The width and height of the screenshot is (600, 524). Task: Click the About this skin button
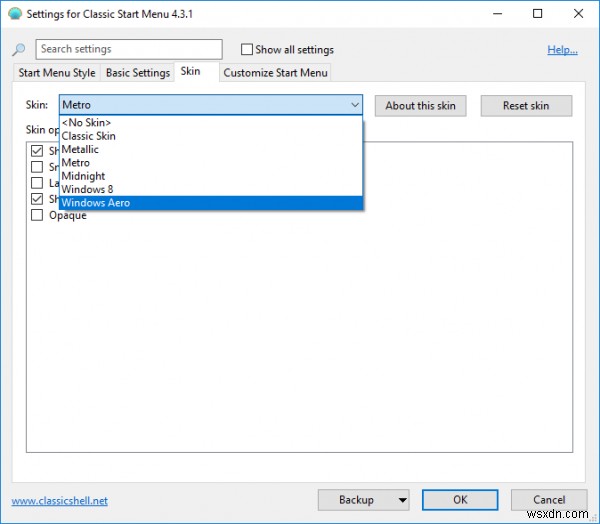click(420, 106)
